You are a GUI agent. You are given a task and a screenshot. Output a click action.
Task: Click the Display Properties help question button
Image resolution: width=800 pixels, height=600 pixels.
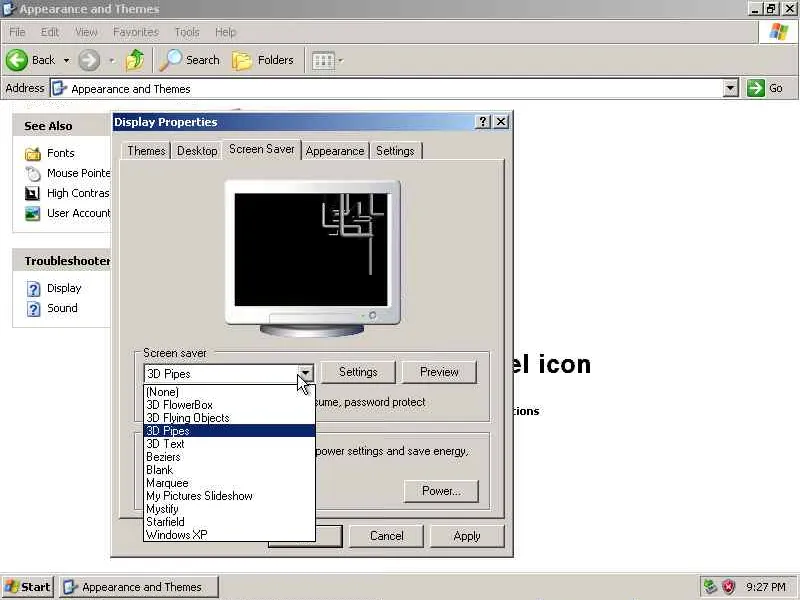pos(482,122)
